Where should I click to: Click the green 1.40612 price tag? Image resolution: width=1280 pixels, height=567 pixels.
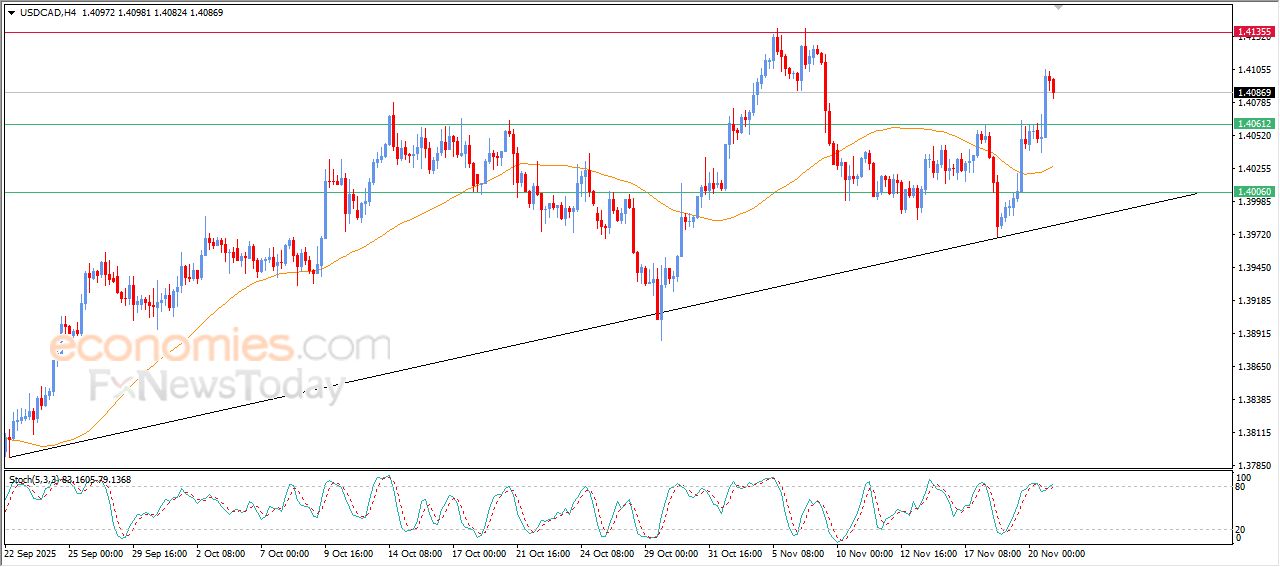click(x=1254, y=124)
